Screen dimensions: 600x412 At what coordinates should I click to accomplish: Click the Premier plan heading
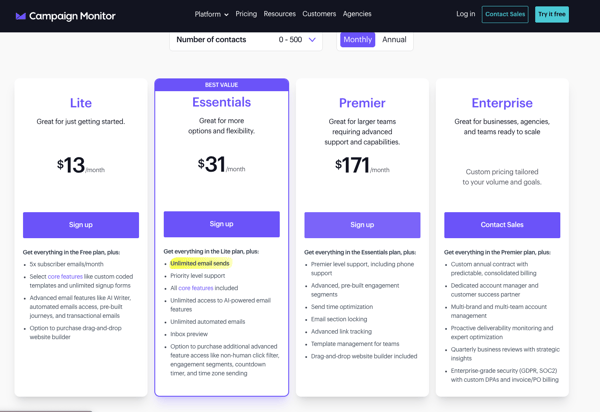(362, 103)
